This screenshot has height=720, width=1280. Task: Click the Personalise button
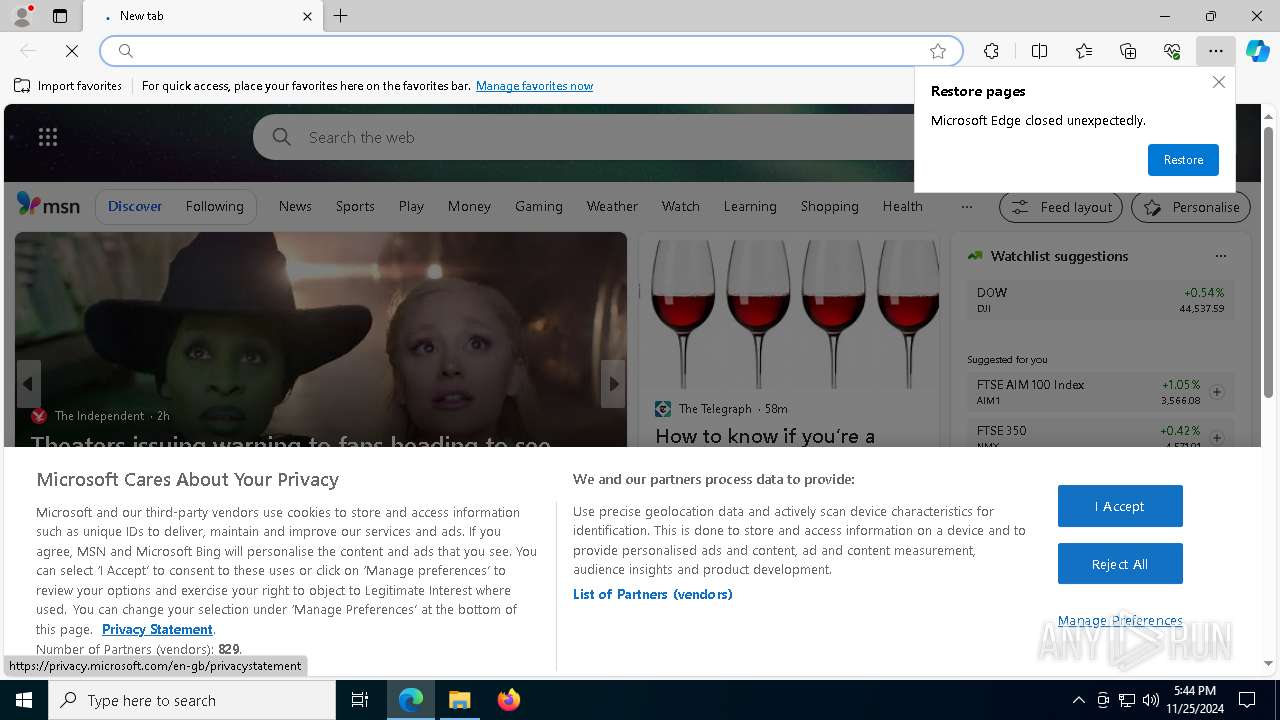(x=1191, y=207)
